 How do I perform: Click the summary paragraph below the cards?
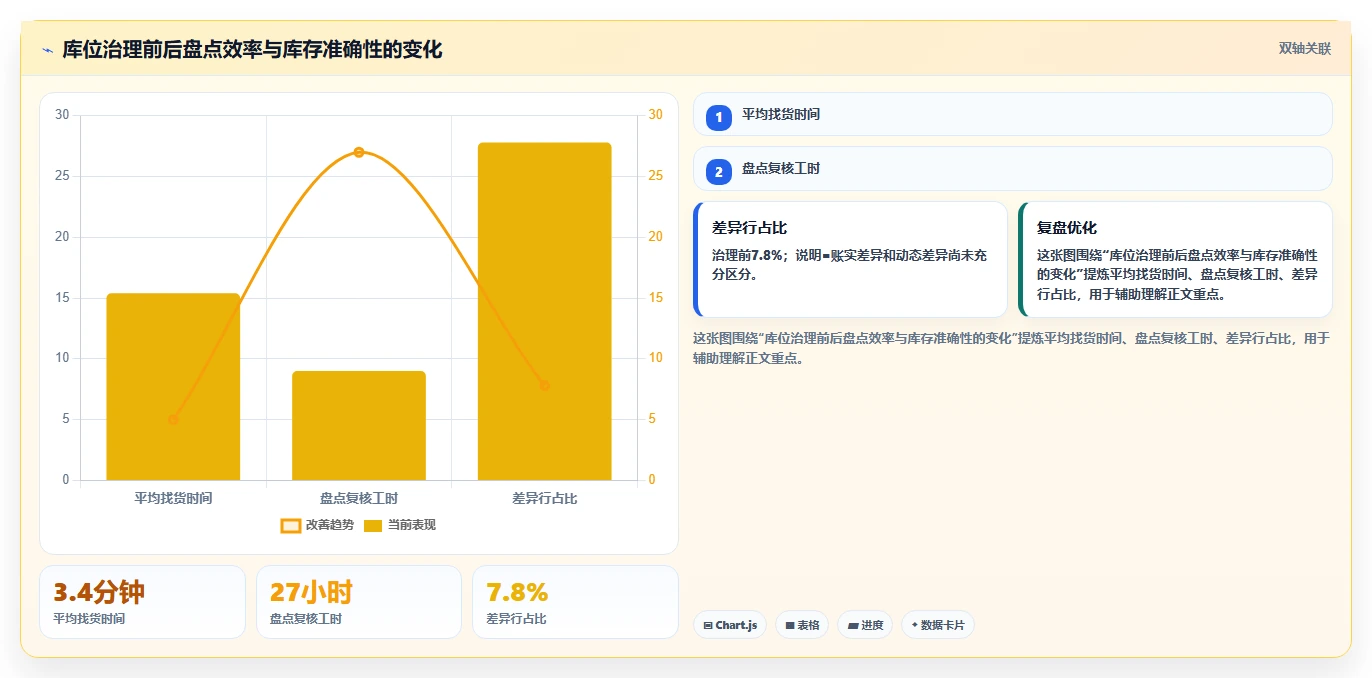1012,348
